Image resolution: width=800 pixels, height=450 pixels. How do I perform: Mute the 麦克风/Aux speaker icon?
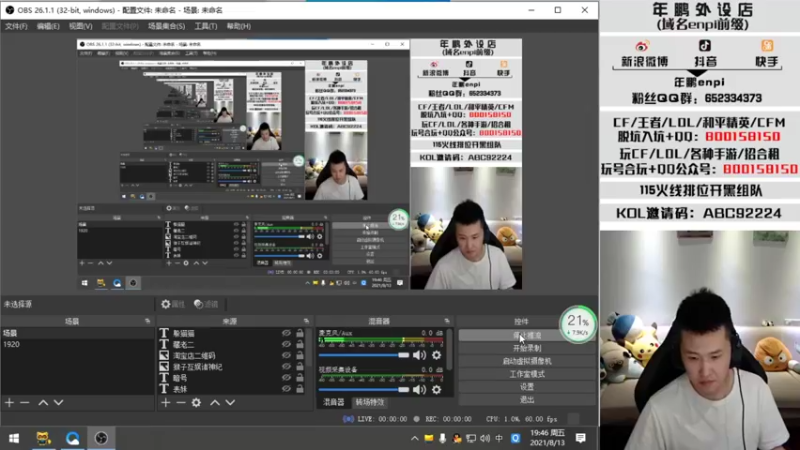(419, 355)
